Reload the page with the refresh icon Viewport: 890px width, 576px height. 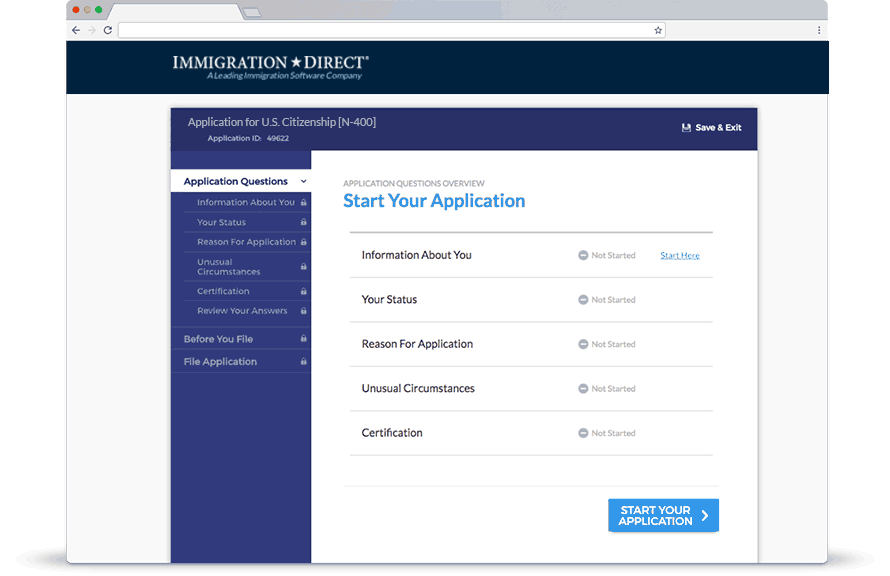[108, 30]
